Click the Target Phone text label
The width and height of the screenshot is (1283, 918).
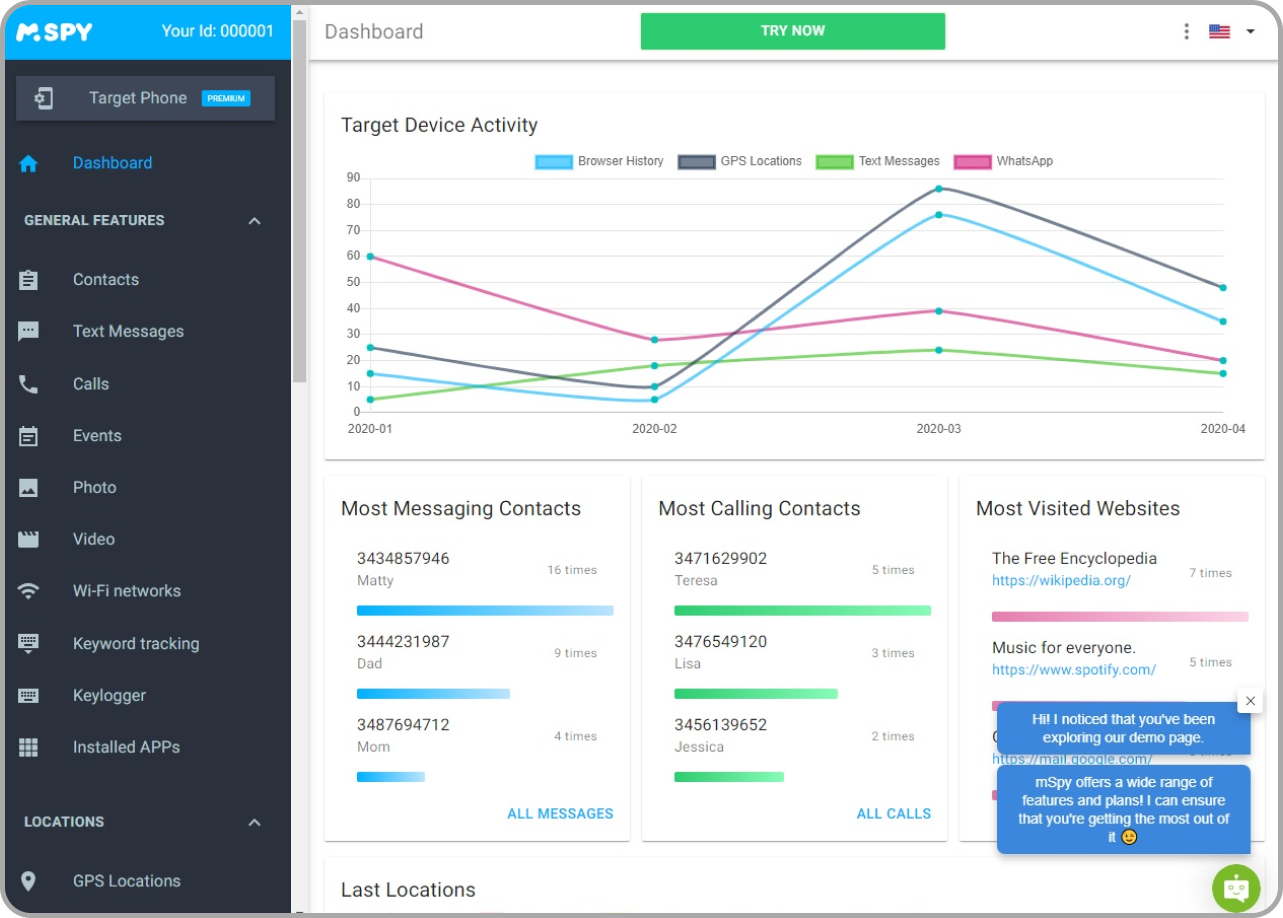tap(138, 98)
